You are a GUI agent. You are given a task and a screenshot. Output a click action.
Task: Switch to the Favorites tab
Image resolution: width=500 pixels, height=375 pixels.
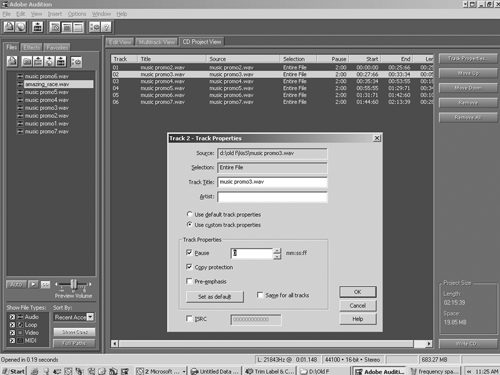(57, 48)
